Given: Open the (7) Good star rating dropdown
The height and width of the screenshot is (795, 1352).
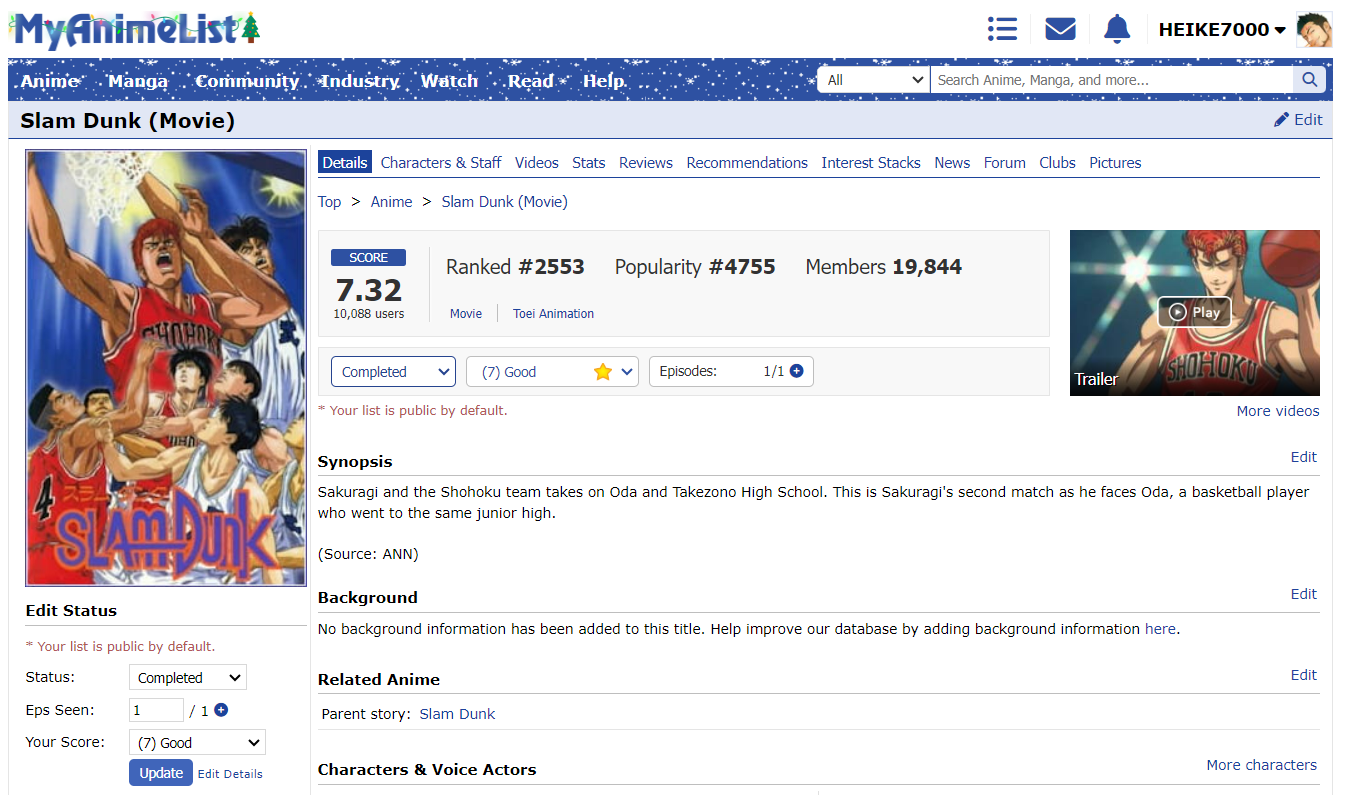Looking at the screenshot, I should (x=552, y=372).
